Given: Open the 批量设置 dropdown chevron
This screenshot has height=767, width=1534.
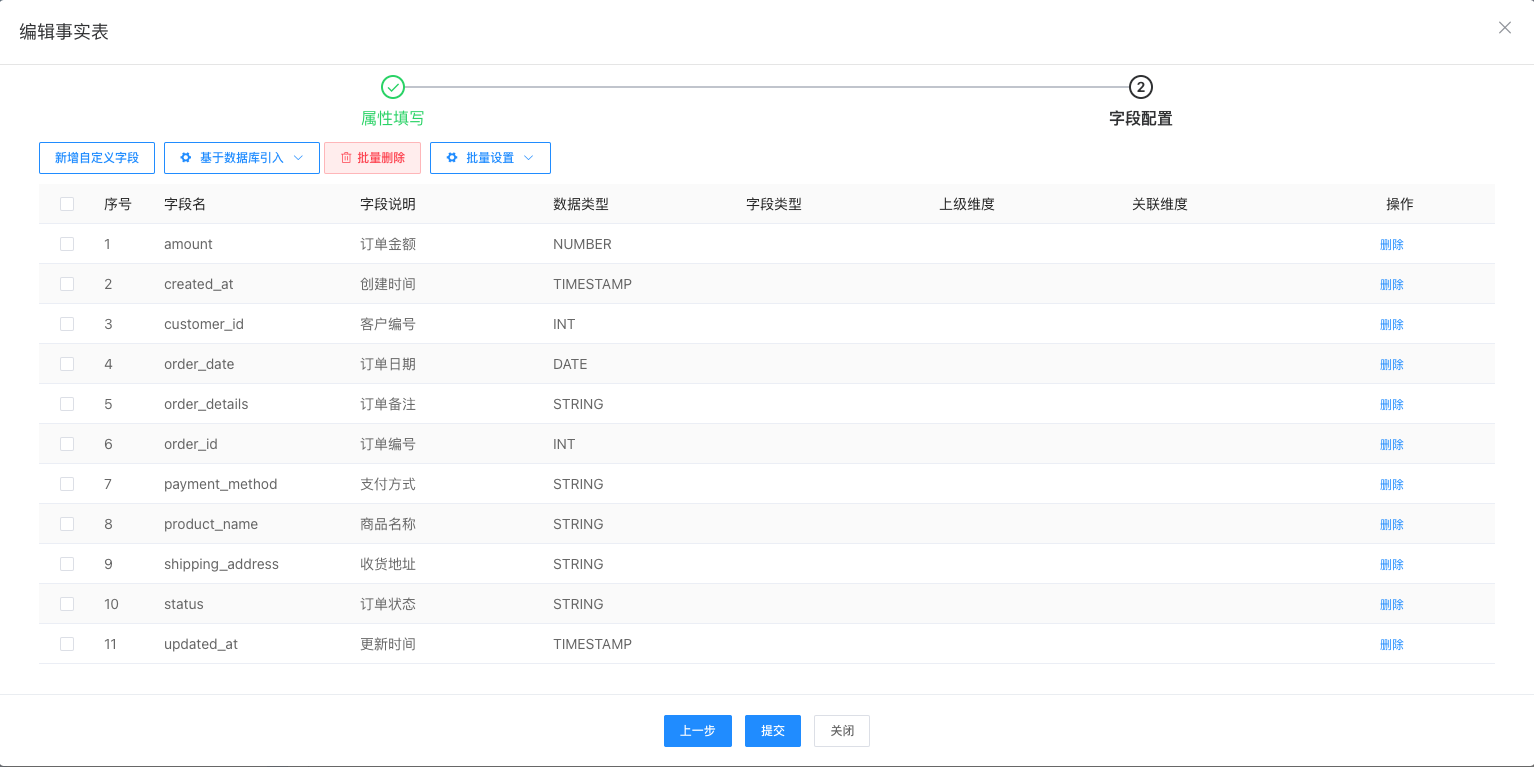Looking at the screenshot, I should point(529,158).
